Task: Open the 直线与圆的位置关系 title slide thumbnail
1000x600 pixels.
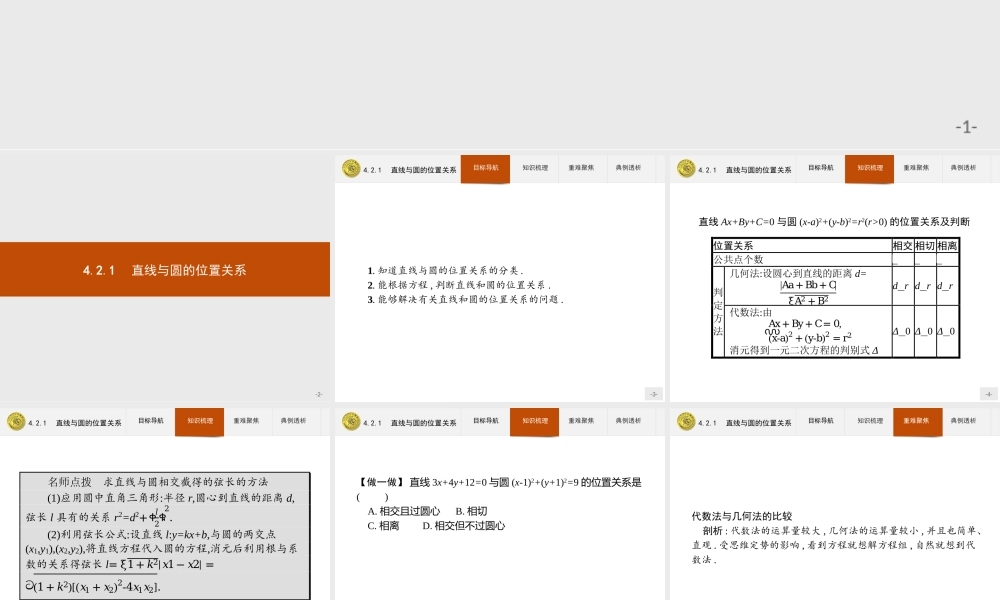Action: pyautogui.click(x=165, y=269)
